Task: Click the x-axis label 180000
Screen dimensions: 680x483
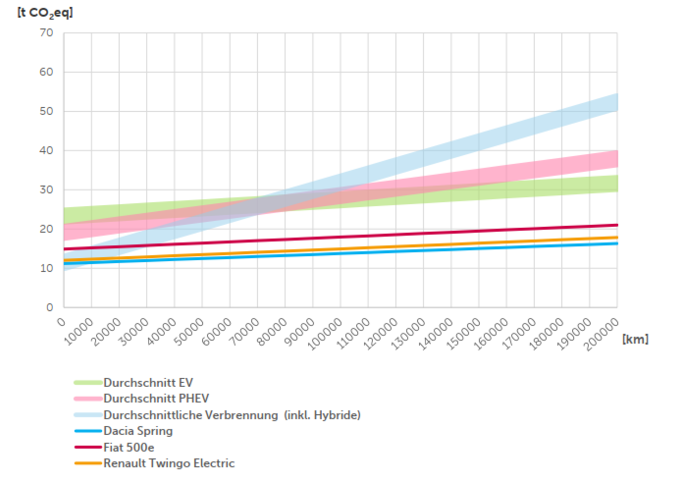Action: click(x=547, y=333)
